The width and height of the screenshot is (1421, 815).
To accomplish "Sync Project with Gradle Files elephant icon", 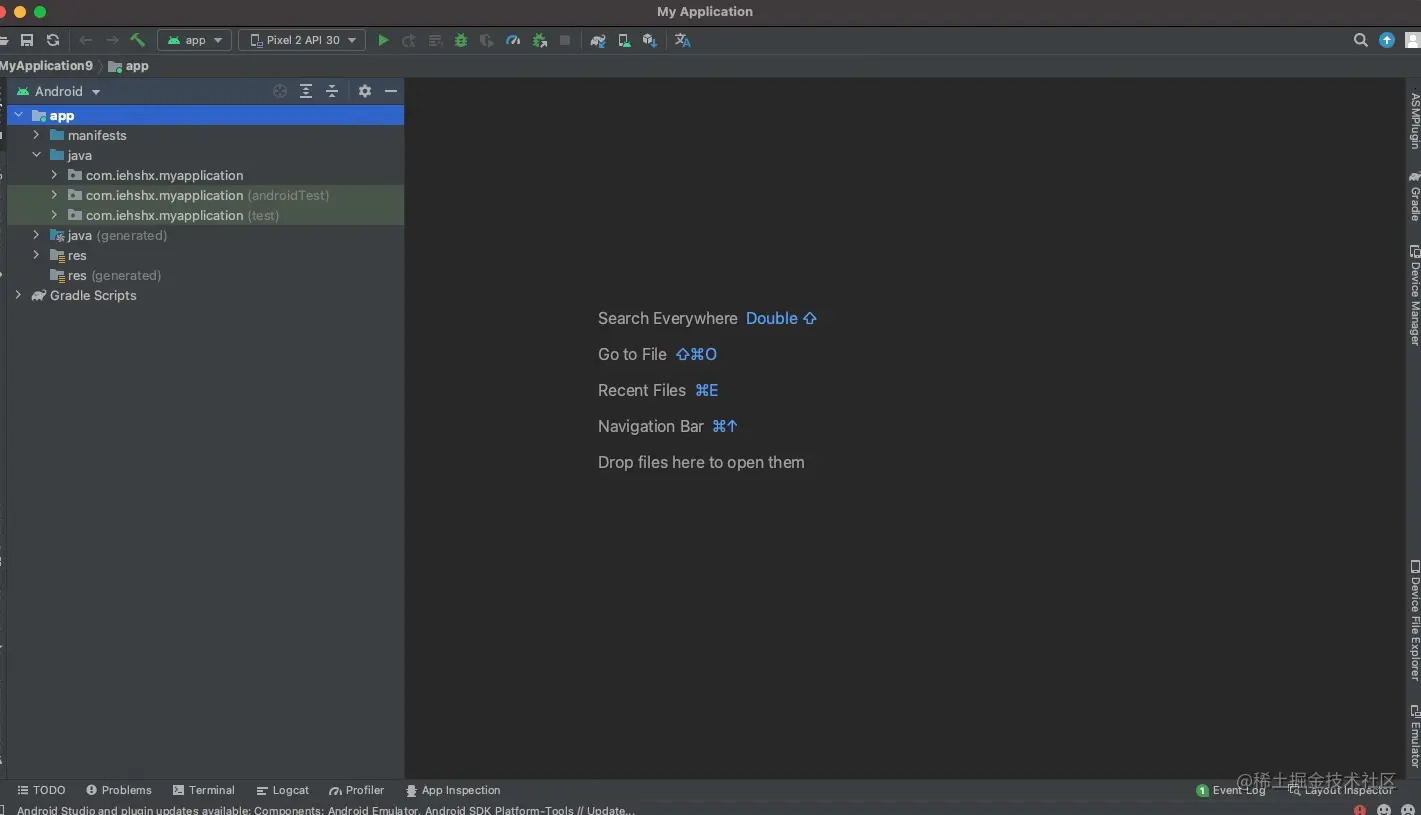I will click(x=598, y=40).
